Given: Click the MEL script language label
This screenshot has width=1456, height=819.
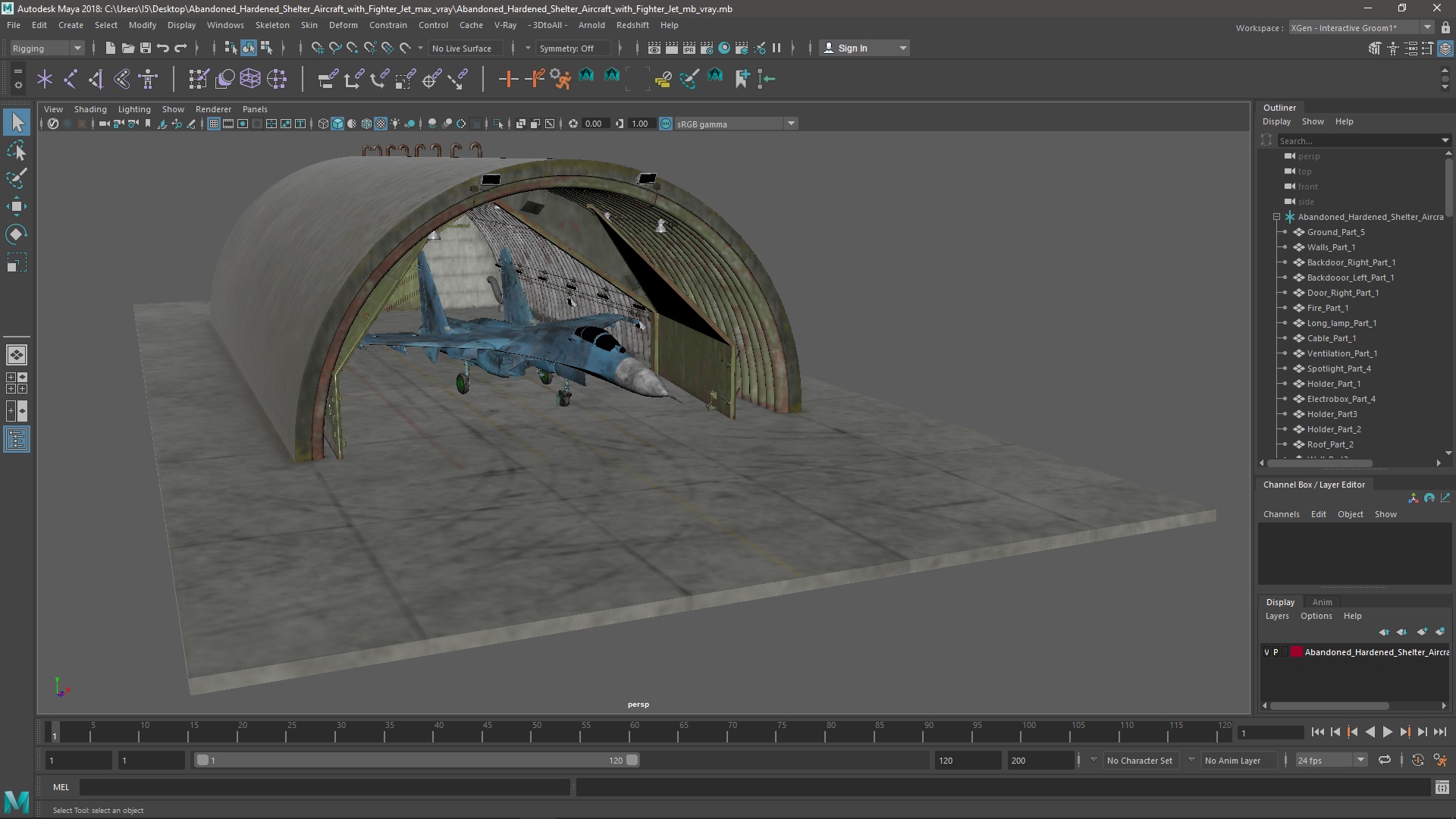Looking at the screenshot, I should [x=61, y=787].
